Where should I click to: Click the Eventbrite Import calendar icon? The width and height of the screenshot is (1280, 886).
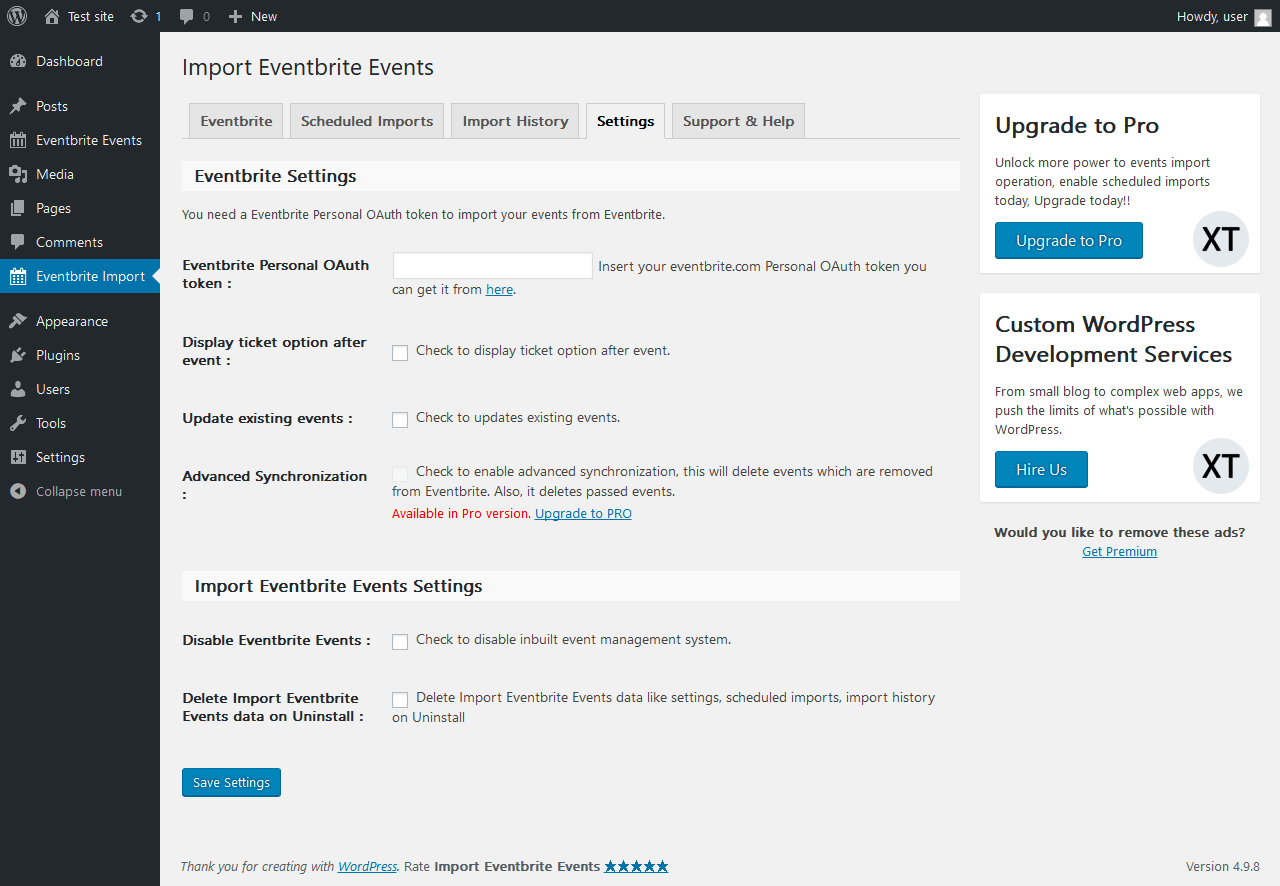(18, 276)
